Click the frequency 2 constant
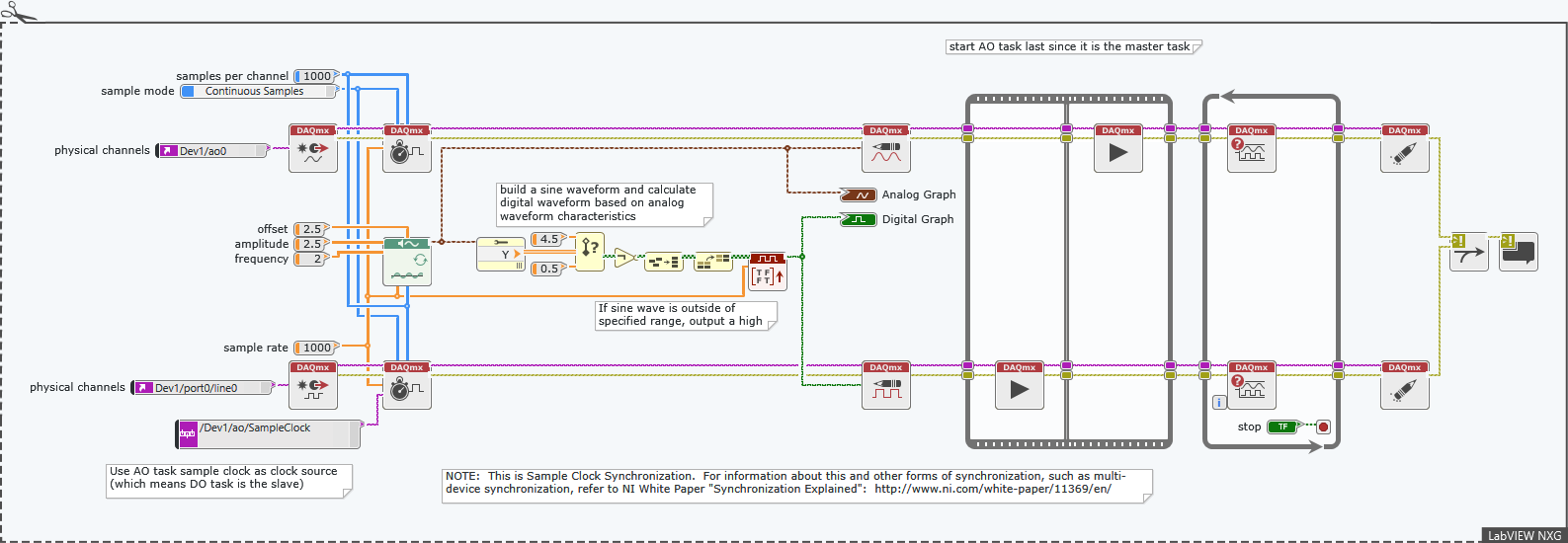This screenshot has width=1568, height=543. point(311,259)
